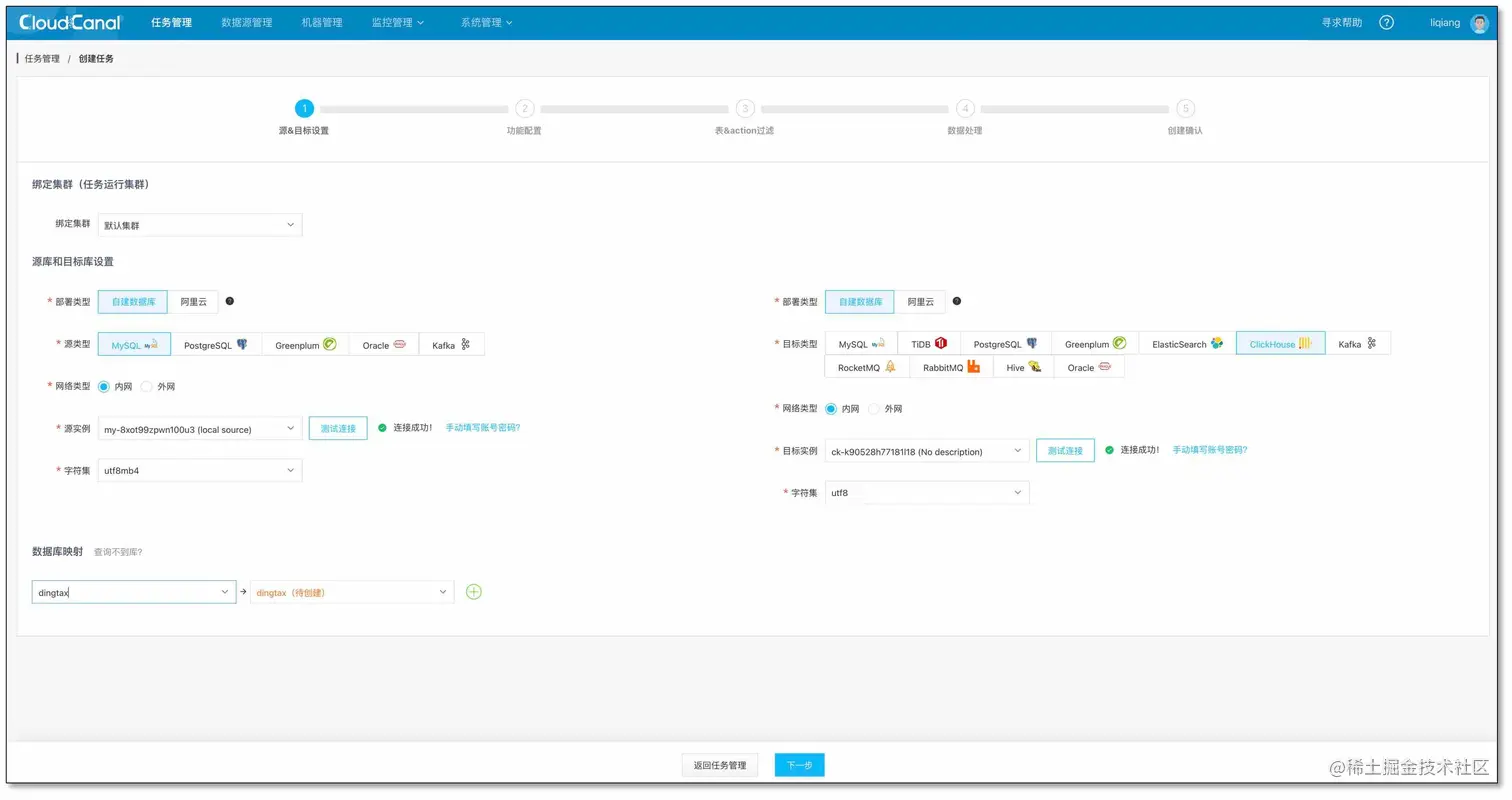Click target 手动填写账号密码? link
The height and width of the screenshot is (800, 1512).
point(1210,450)
